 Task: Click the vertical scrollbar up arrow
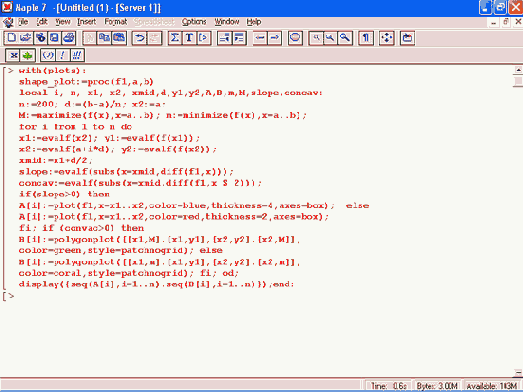[x=518, y=70]
